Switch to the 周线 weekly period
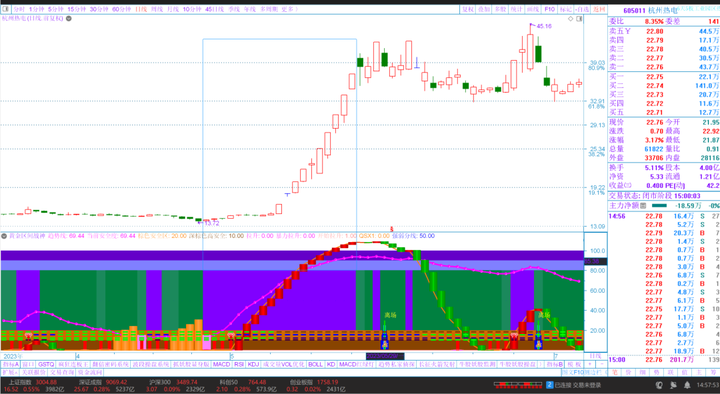This screenshot has width=720, height=394. [x=157, y=9]
